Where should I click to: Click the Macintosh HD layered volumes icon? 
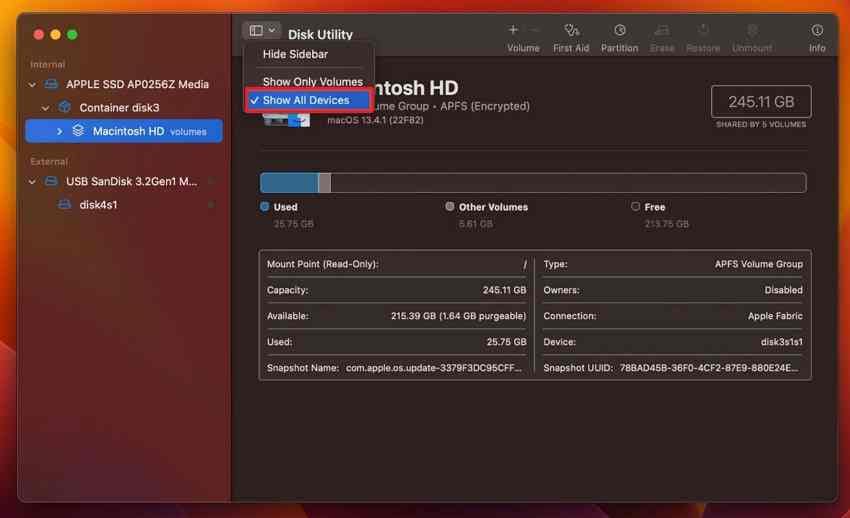click(78, 131)
